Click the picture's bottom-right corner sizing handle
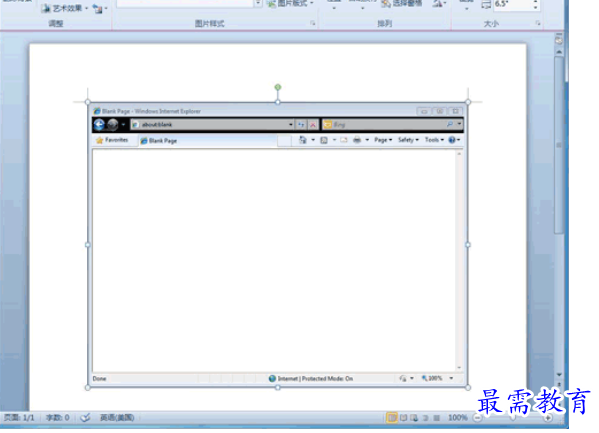 (468, 388)
